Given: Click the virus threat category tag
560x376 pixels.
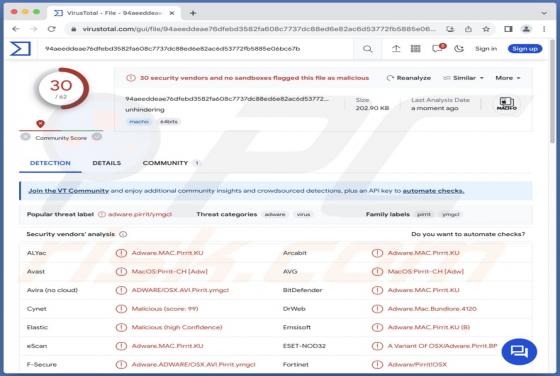Looking at the screenshot, I should tap(303, 214).
